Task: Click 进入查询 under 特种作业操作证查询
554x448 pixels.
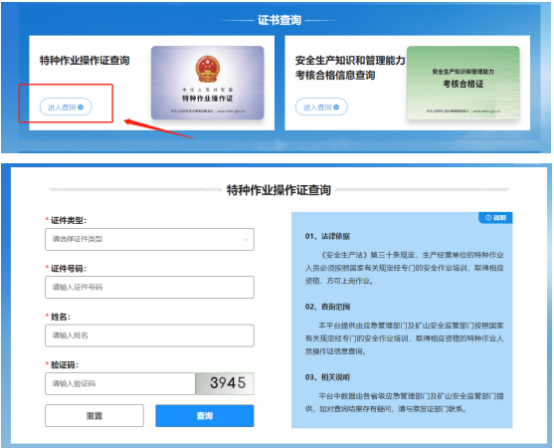Action: pos(66,107)
